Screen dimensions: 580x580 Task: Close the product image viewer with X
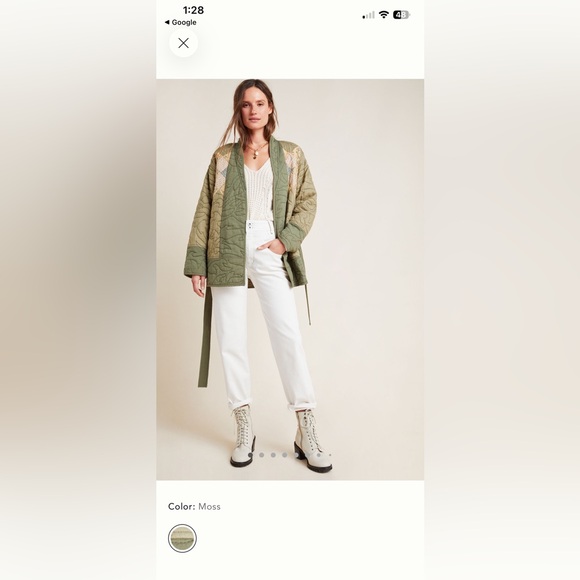(183, 43)
